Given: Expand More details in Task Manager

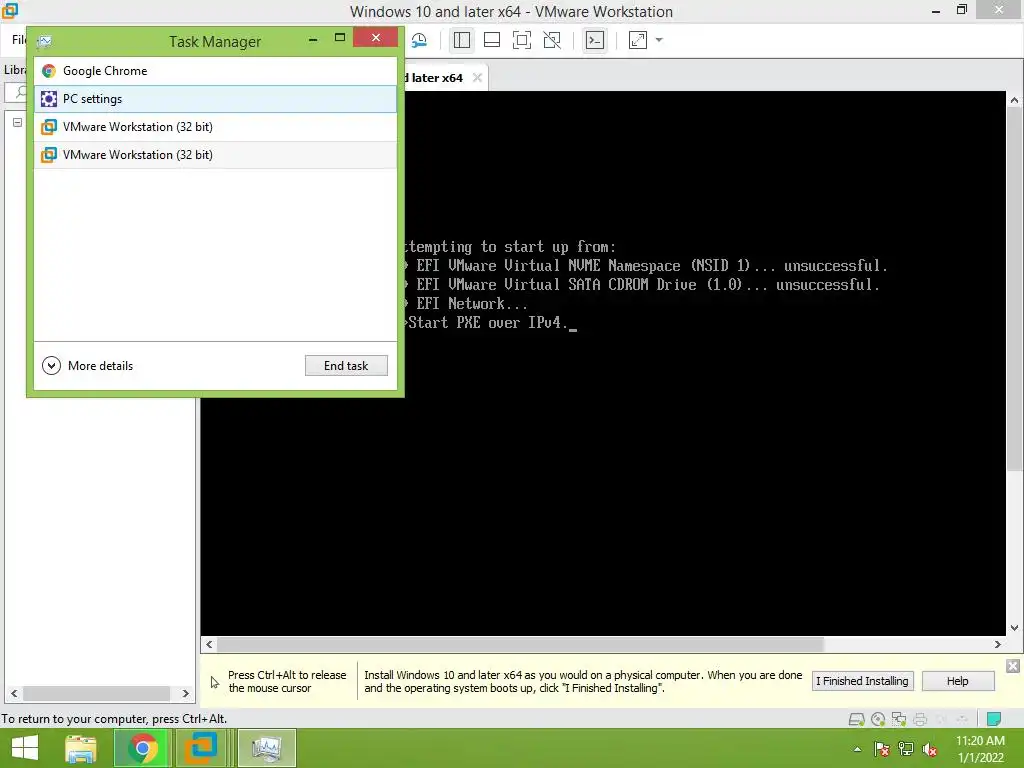Looking at the screenshot, I should click(x=88, y=366).
